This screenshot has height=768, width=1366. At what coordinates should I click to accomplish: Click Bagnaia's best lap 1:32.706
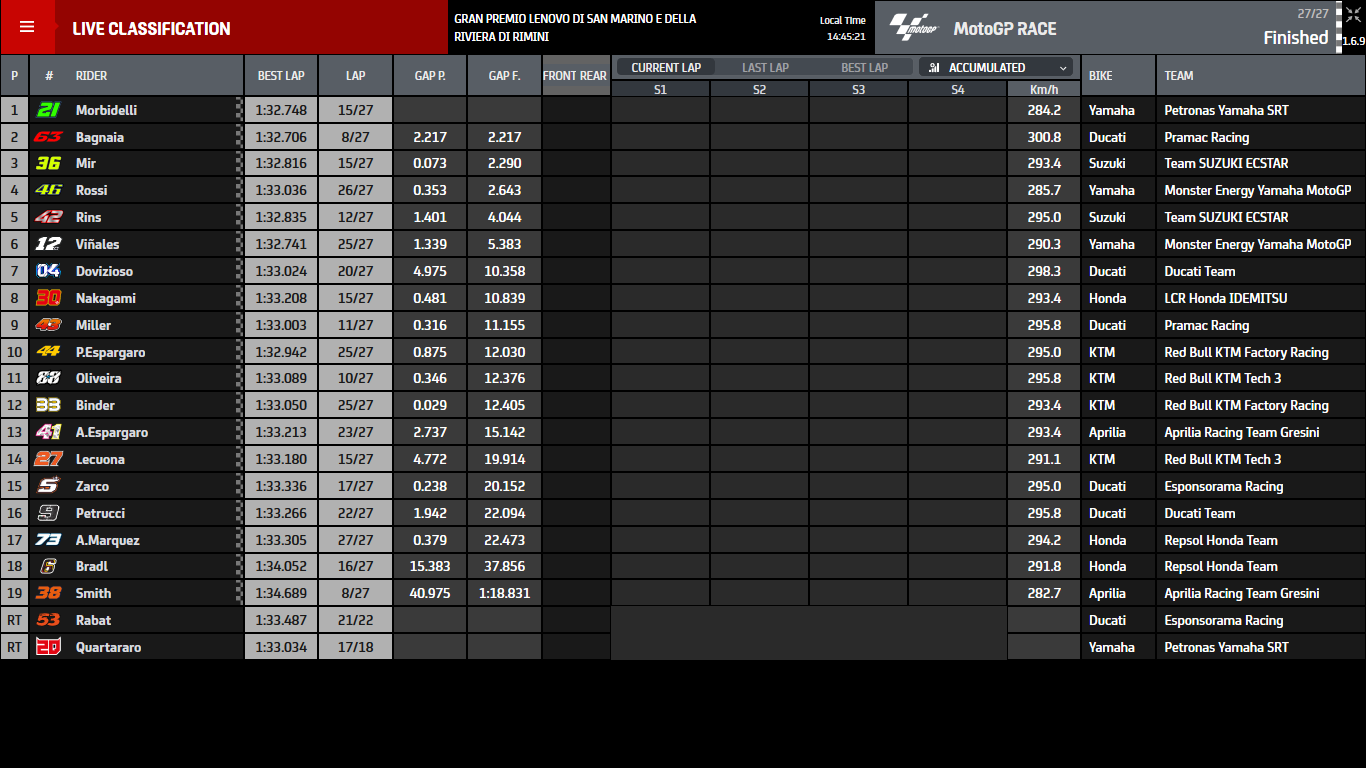coord(281,137)
